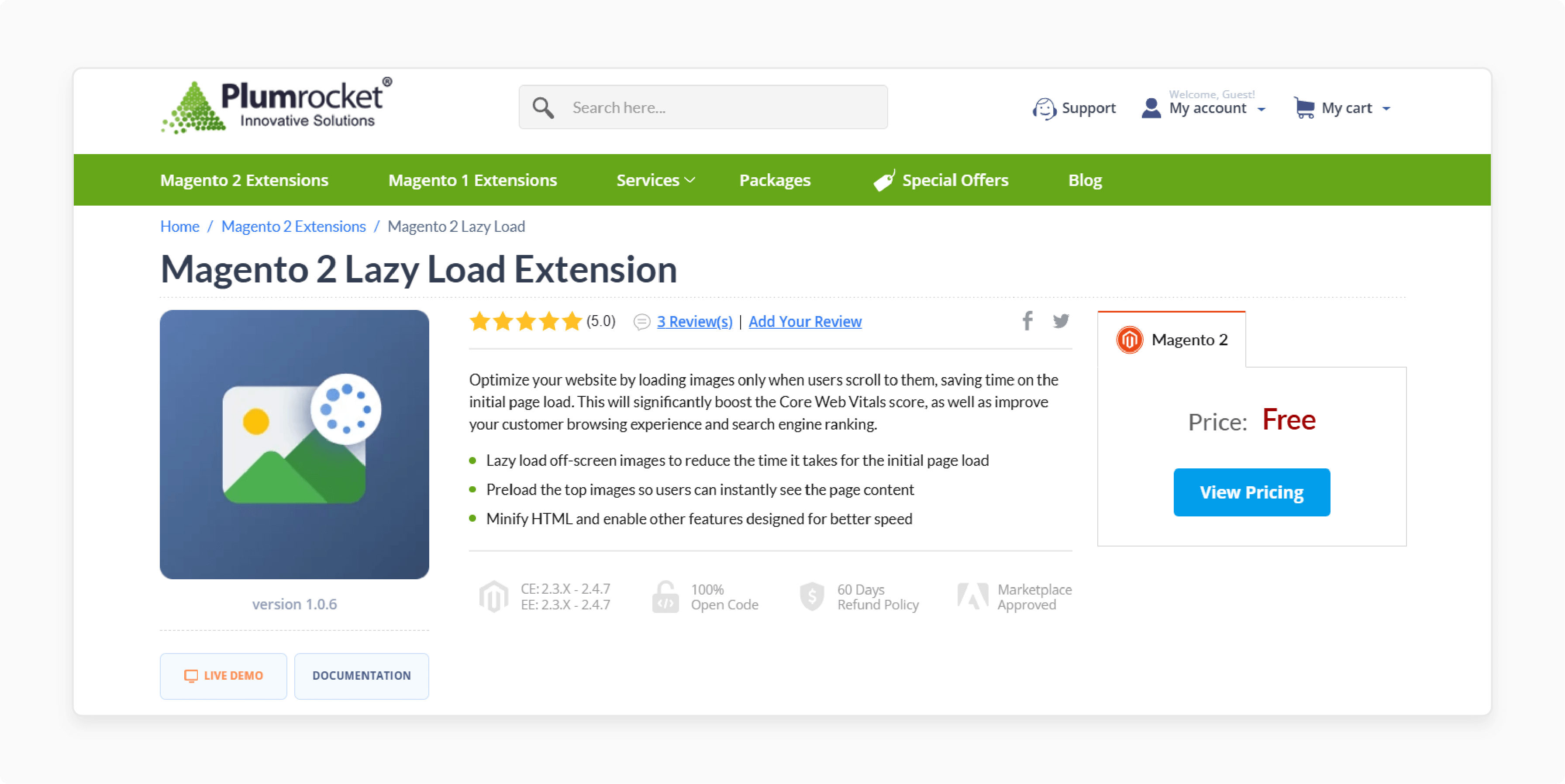Click the Free price text

pyautogui.click(x=1289, y=420)
